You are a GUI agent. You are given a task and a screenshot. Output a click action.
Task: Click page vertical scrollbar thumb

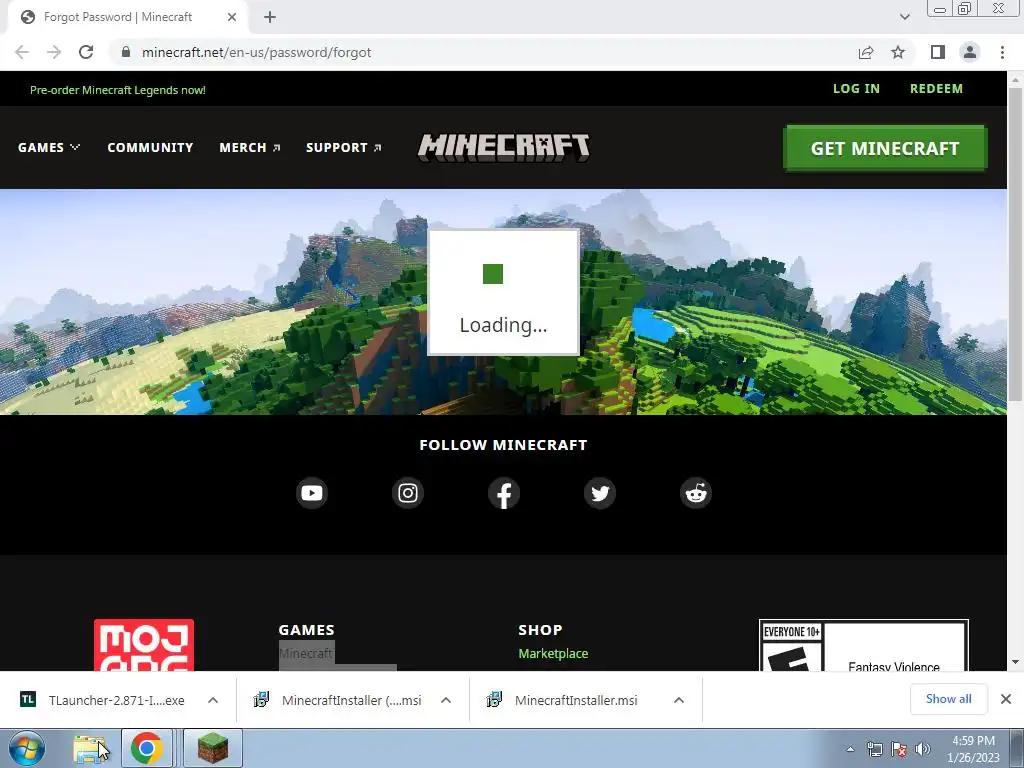pyautogui.click(x=1016, y=245)
